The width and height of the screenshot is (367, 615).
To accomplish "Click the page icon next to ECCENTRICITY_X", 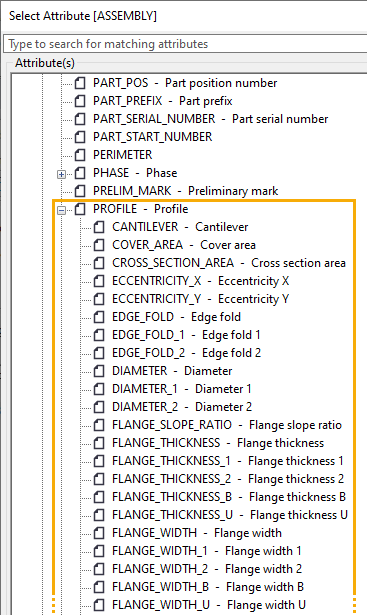I will (x=99, y=281).
